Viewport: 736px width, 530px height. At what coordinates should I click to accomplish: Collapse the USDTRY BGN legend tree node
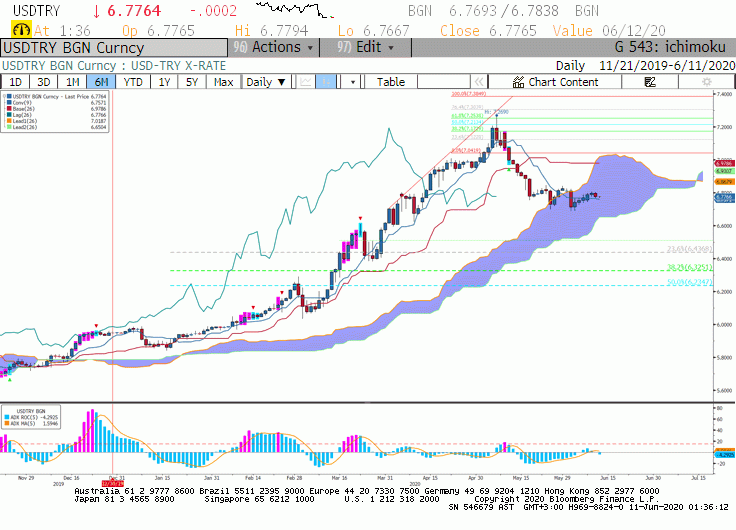coord(4,96)
